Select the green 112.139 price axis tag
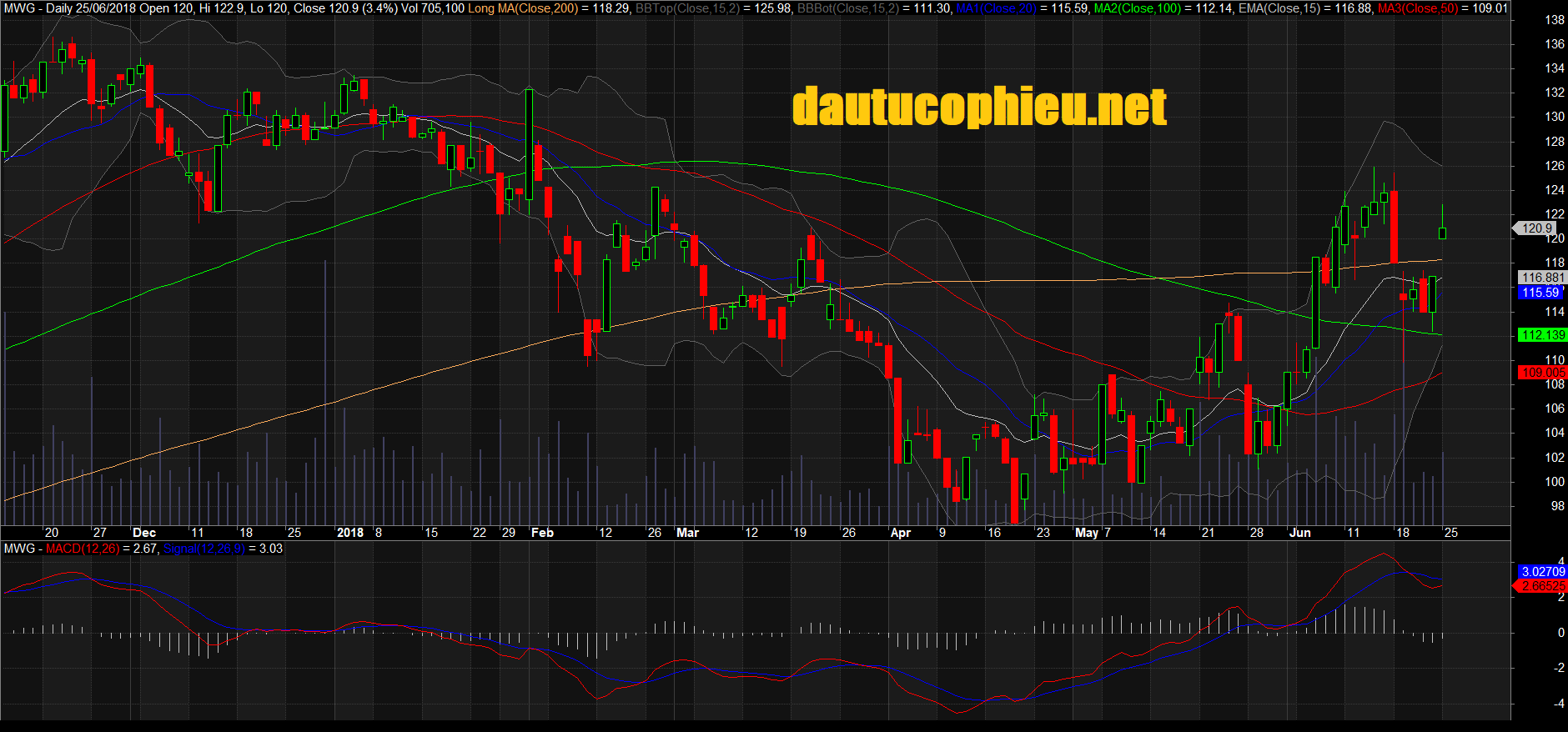Screen dimensions: 1568x732 1542,335
